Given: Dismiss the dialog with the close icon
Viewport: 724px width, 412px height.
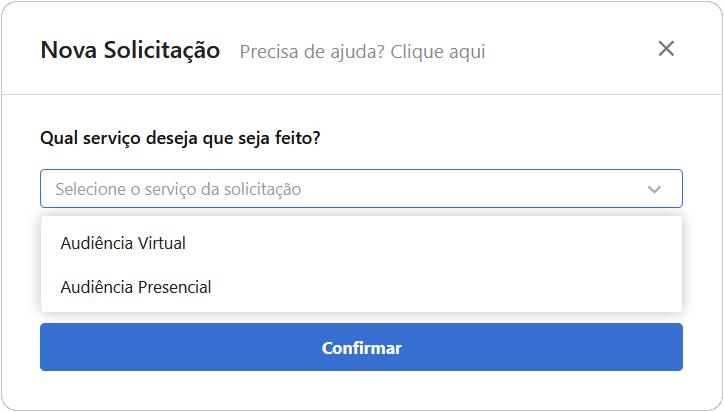Looking at the screenshot, I should click(666, 48).
